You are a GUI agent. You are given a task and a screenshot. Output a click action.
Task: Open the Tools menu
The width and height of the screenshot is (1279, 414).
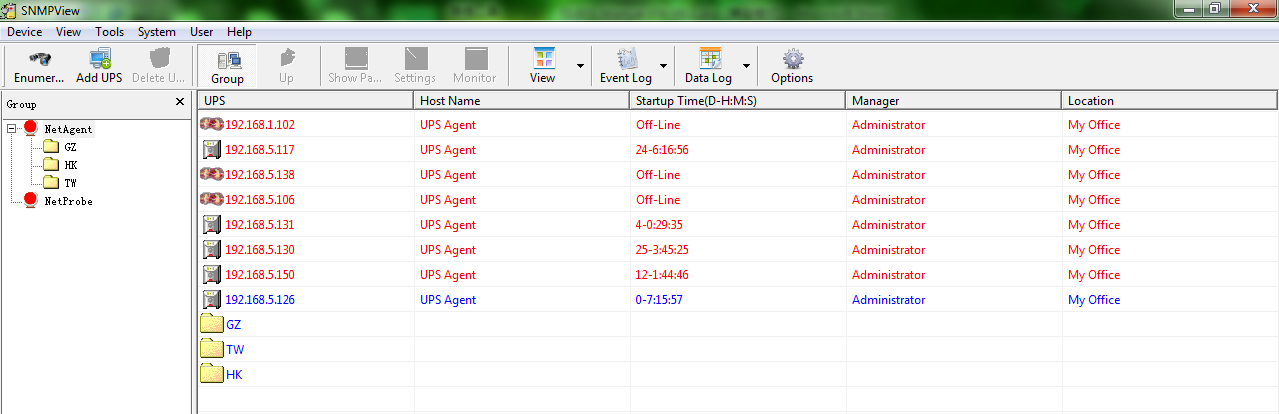(109, 32)
